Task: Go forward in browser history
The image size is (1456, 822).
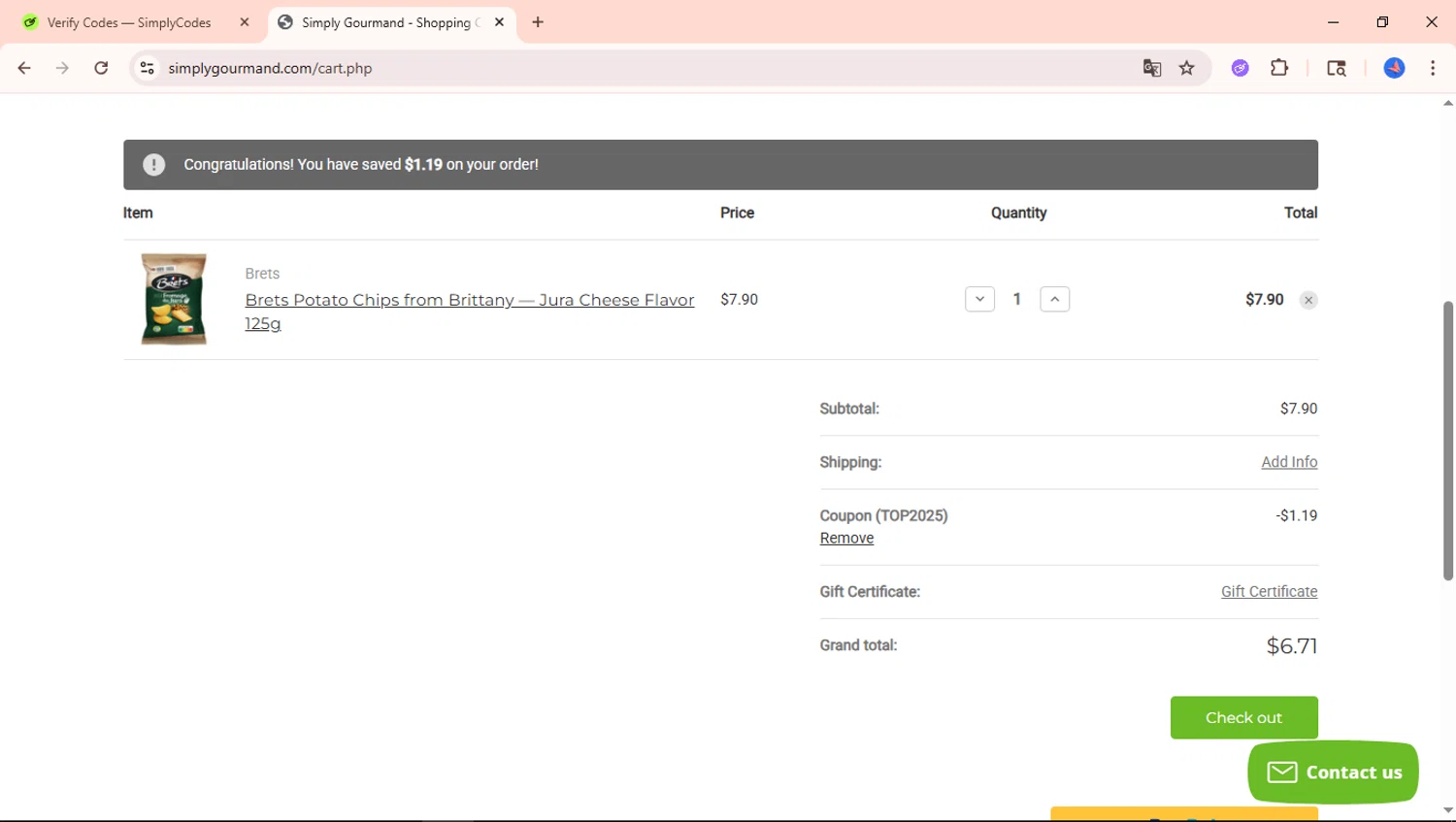Action: click(x=62, y=68)
